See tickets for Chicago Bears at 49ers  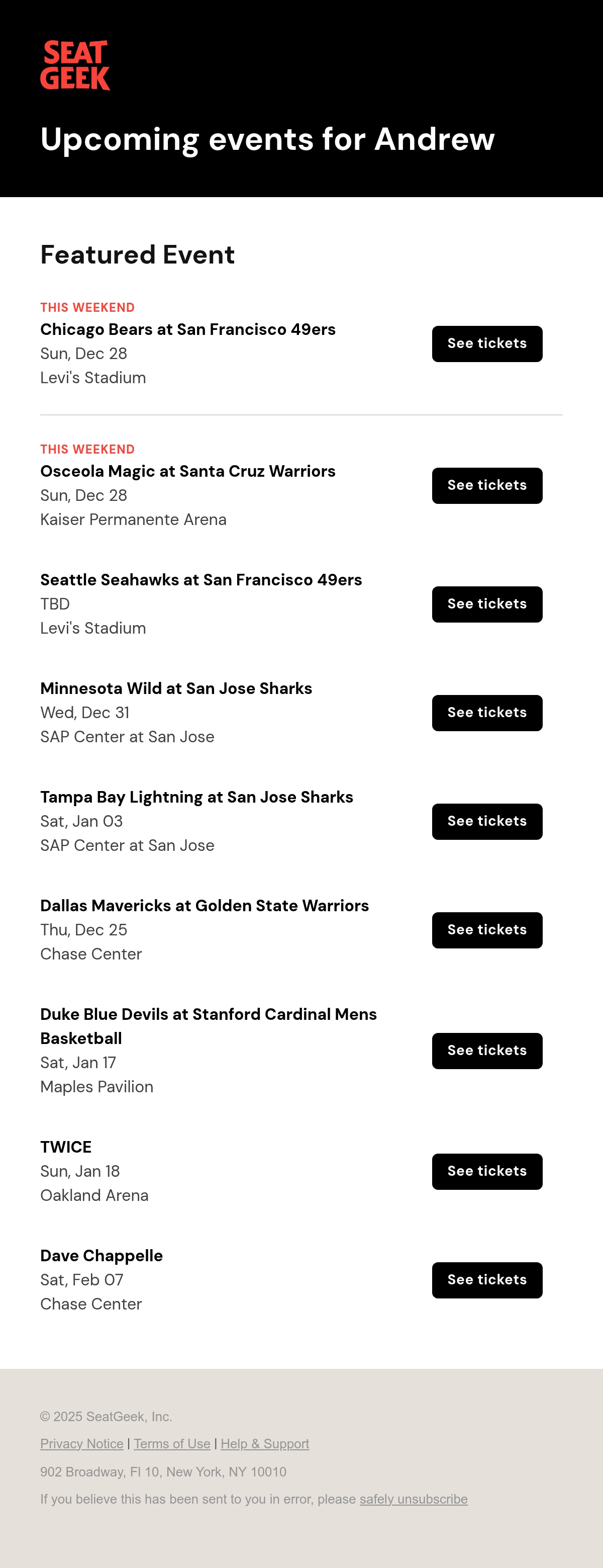tap(487, 344)
